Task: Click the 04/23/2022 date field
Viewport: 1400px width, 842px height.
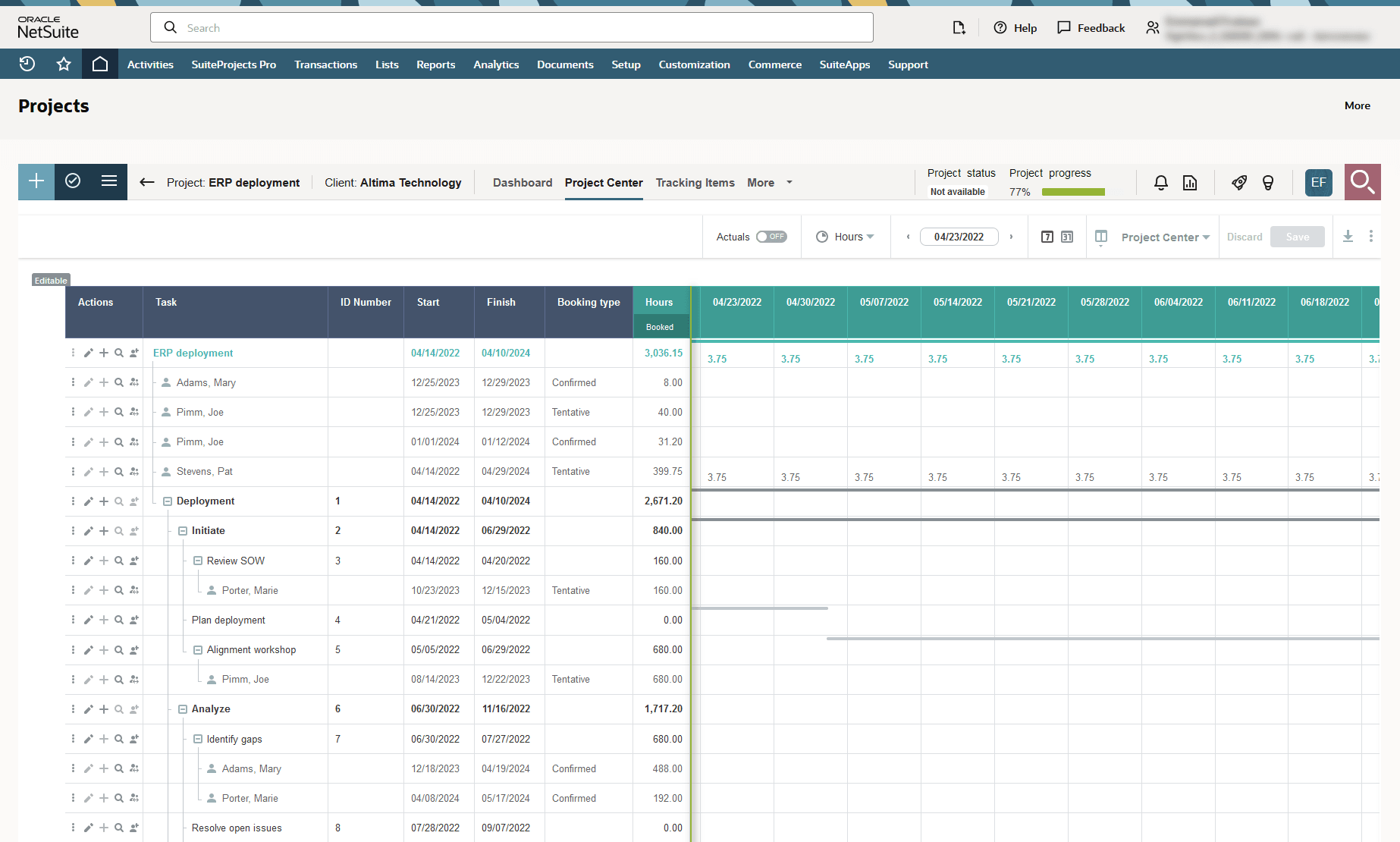Action: coord(959,237)
